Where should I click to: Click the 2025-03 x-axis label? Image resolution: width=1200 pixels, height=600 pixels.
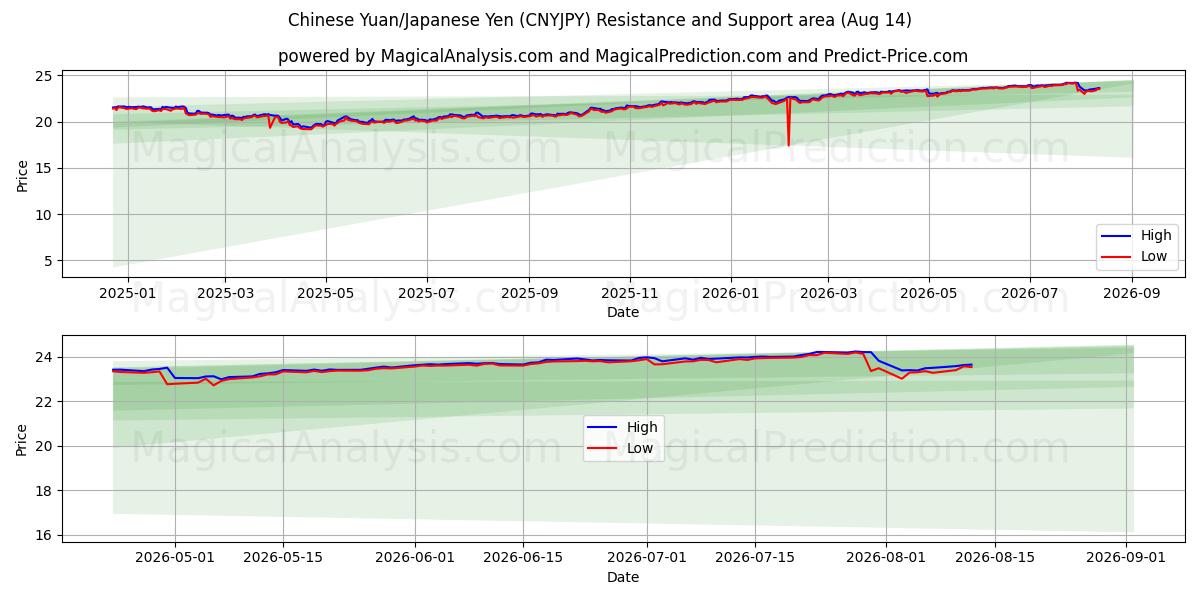click(x=225, y=294)
